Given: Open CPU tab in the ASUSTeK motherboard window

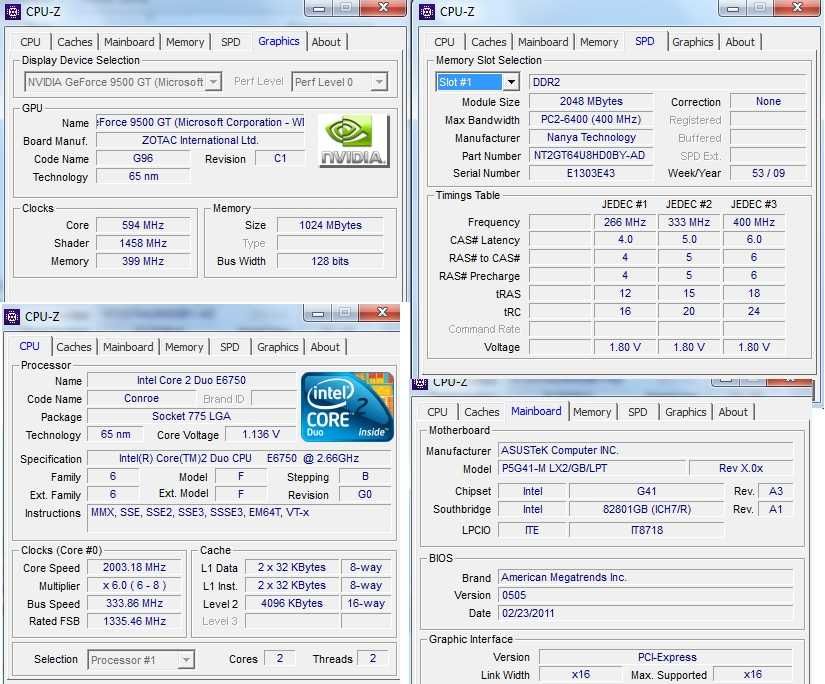Looking at the screenshot, I should [437, 412].
